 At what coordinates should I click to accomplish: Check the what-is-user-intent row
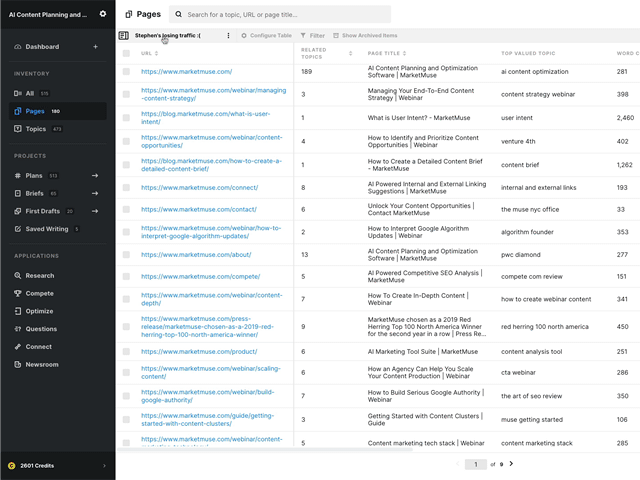tap(126, 118)
